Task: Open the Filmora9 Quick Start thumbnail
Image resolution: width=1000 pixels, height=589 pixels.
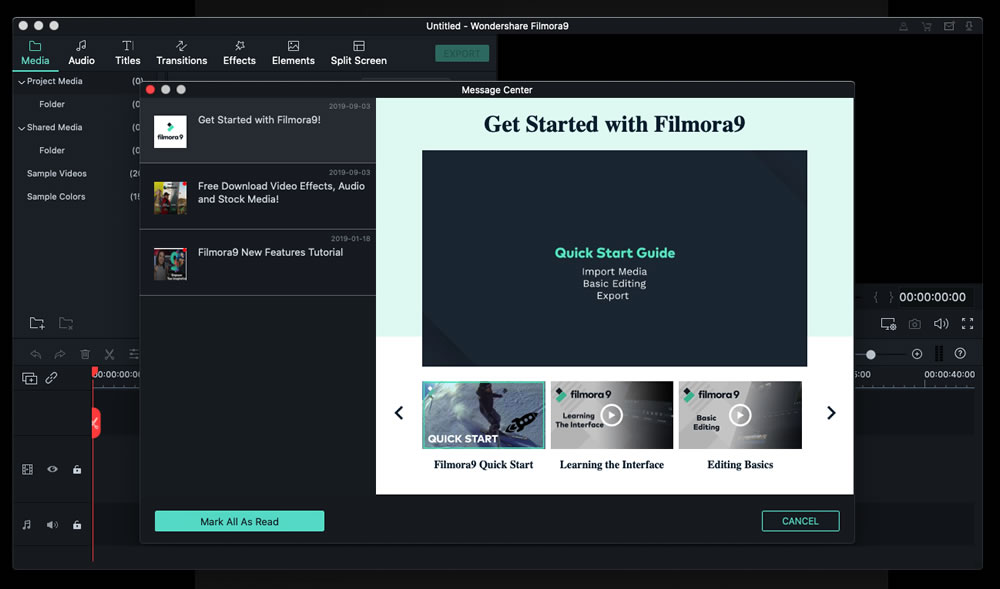Action: pyautogui.click(x=483, y=415)
